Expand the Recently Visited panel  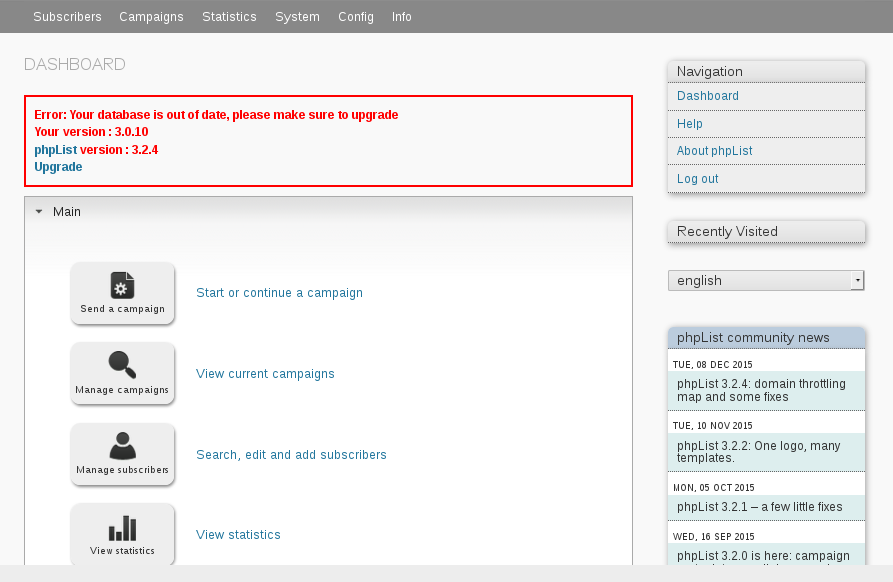click(x=766, y=232)
